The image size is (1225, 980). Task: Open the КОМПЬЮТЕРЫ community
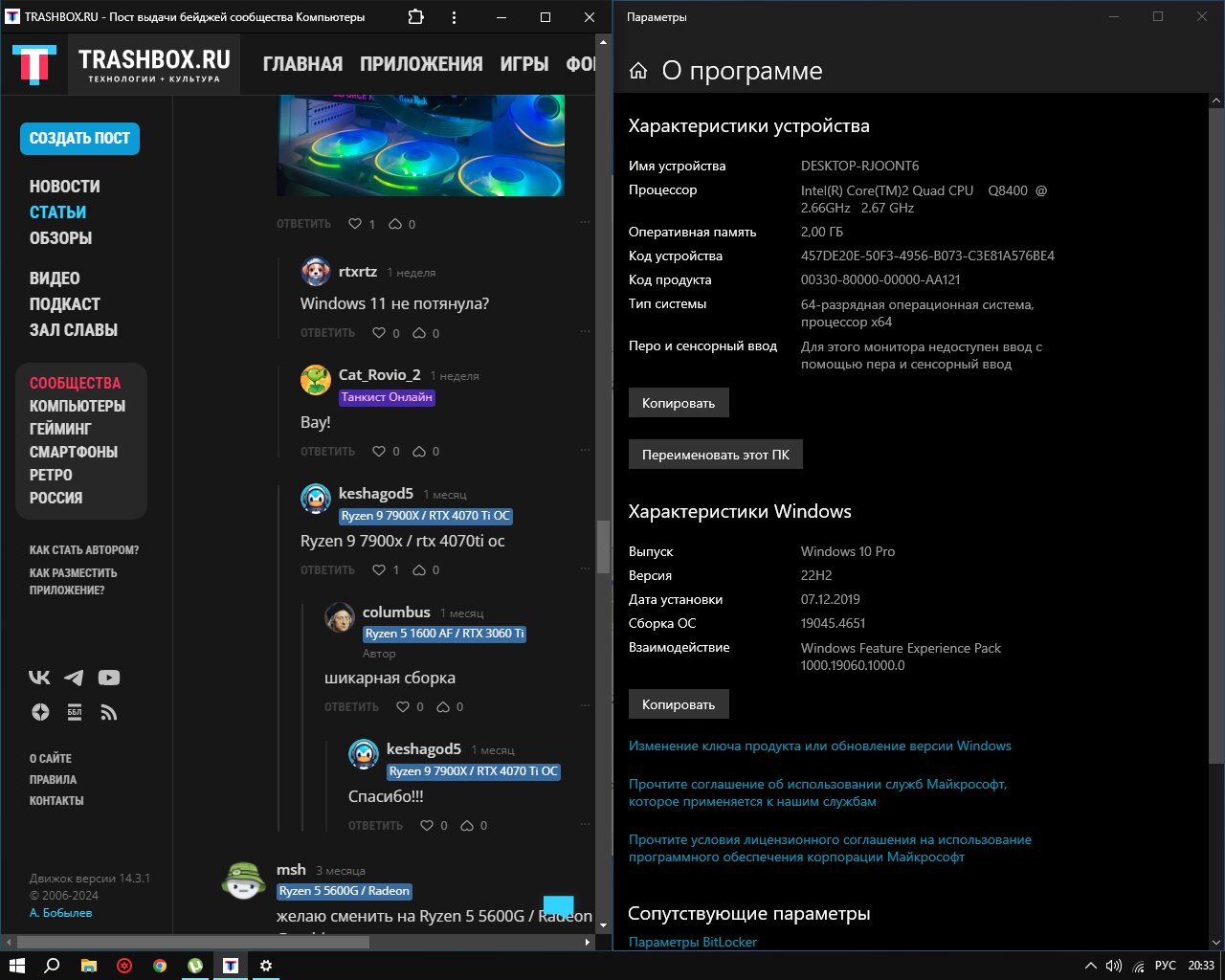[x=78, y=406]
